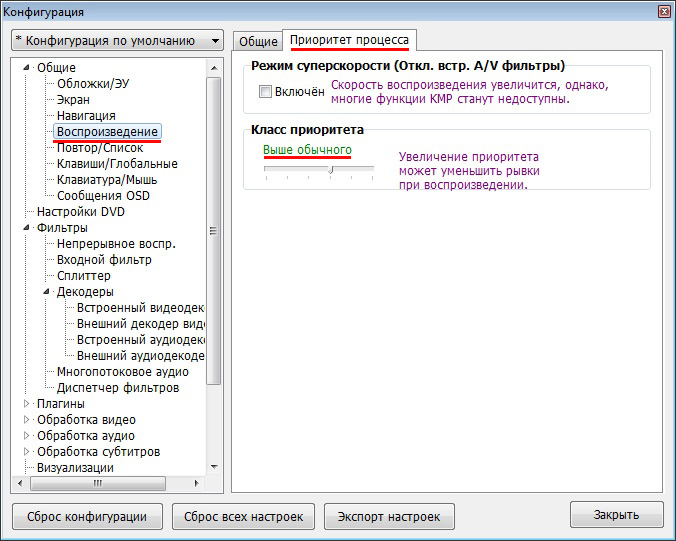The width and height of the screenshot is (676, 541).
Task: Open Входной фильтр settings
Action: click(104, 260)
